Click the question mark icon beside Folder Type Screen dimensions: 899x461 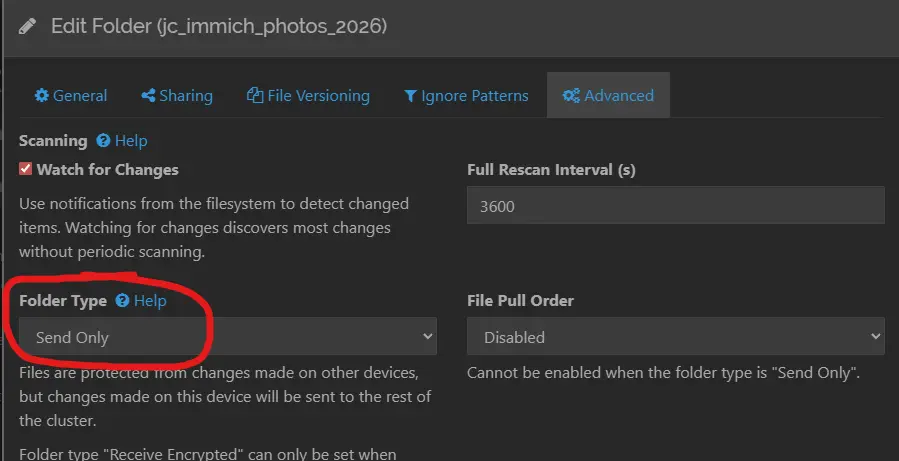click(122, 301)
